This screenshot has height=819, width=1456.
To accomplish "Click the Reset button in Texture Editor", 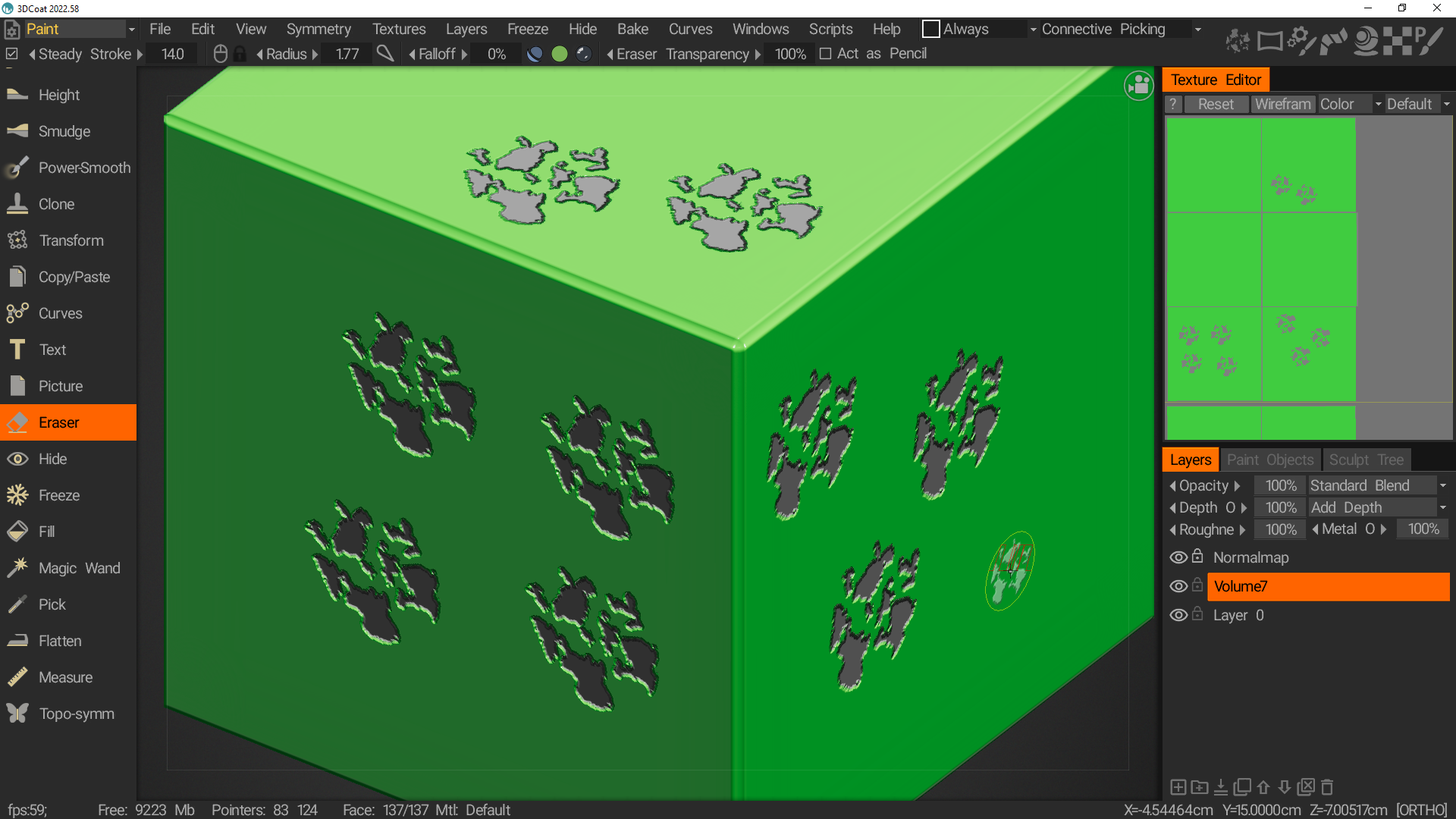I will [1216, 104].
